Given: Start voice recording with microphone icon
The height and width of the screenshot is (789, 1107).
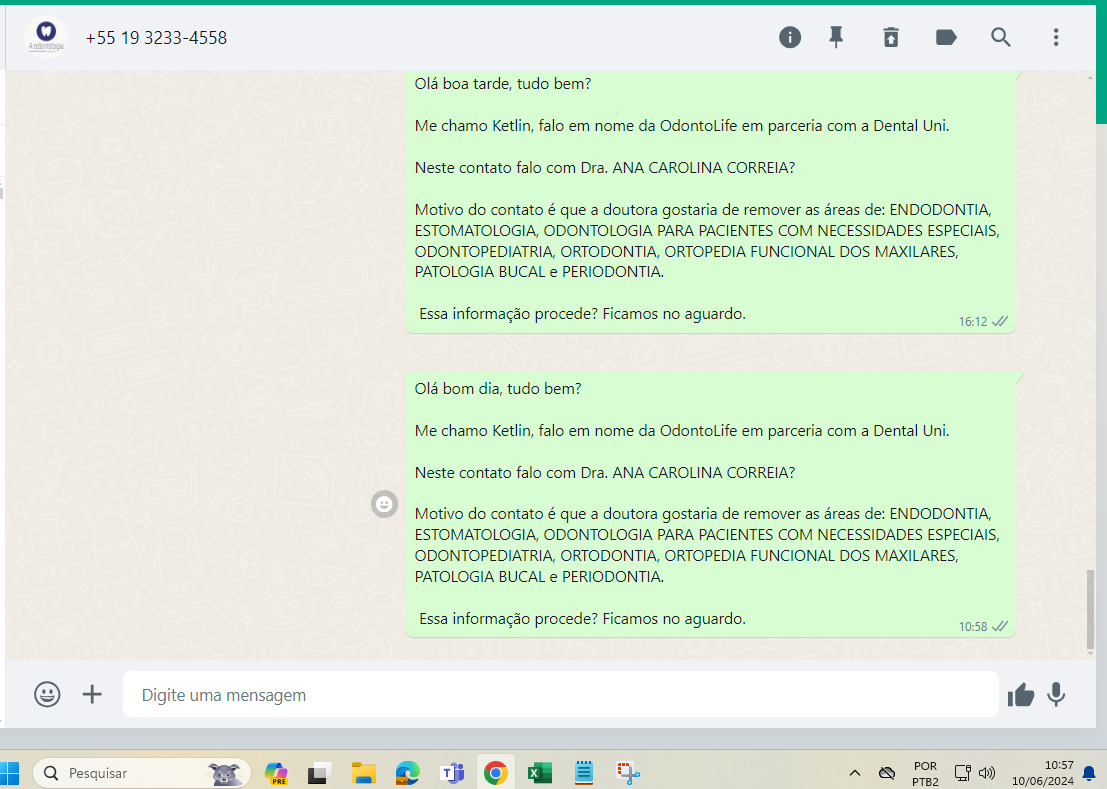Looking at the screenshot, I should click(1055, 694).
